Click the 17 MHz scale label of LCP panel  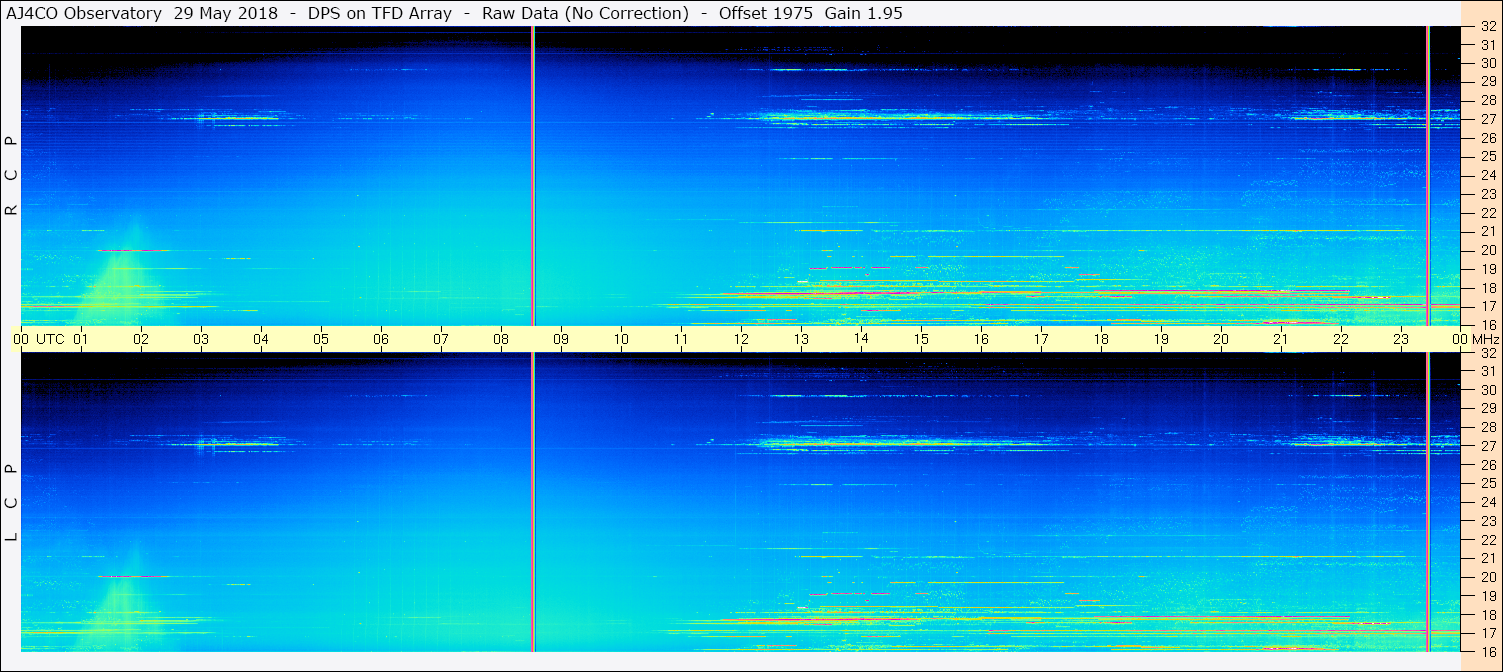click(1488, 633)
